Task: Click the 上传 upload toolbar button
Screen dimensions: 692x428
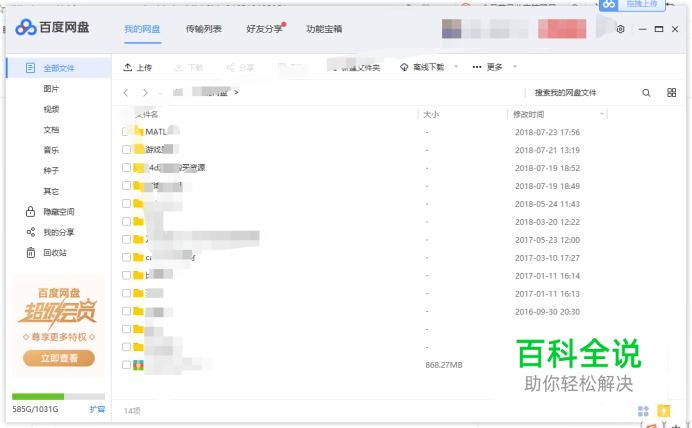Action: pos(137,68)
